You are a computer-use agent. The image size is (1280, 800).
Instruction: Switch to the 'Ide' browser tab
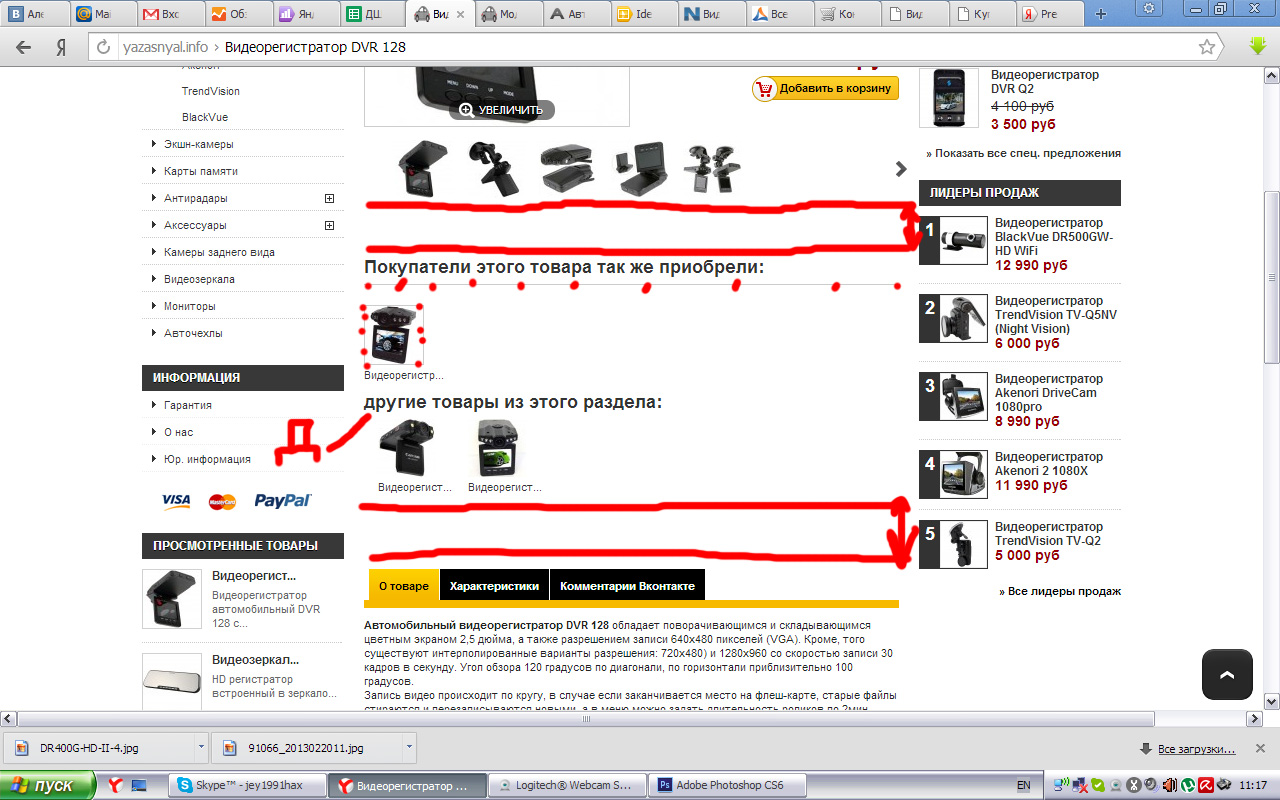[642, 14]
